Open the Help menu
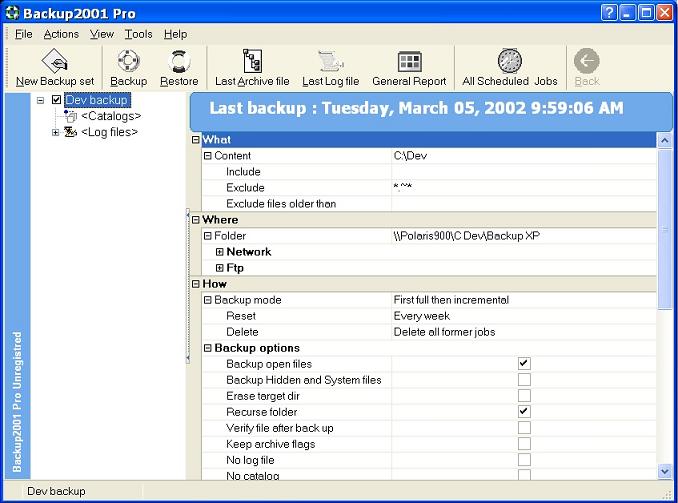The height and width of the screenshot is (503, 678). (x=175, y=34)
